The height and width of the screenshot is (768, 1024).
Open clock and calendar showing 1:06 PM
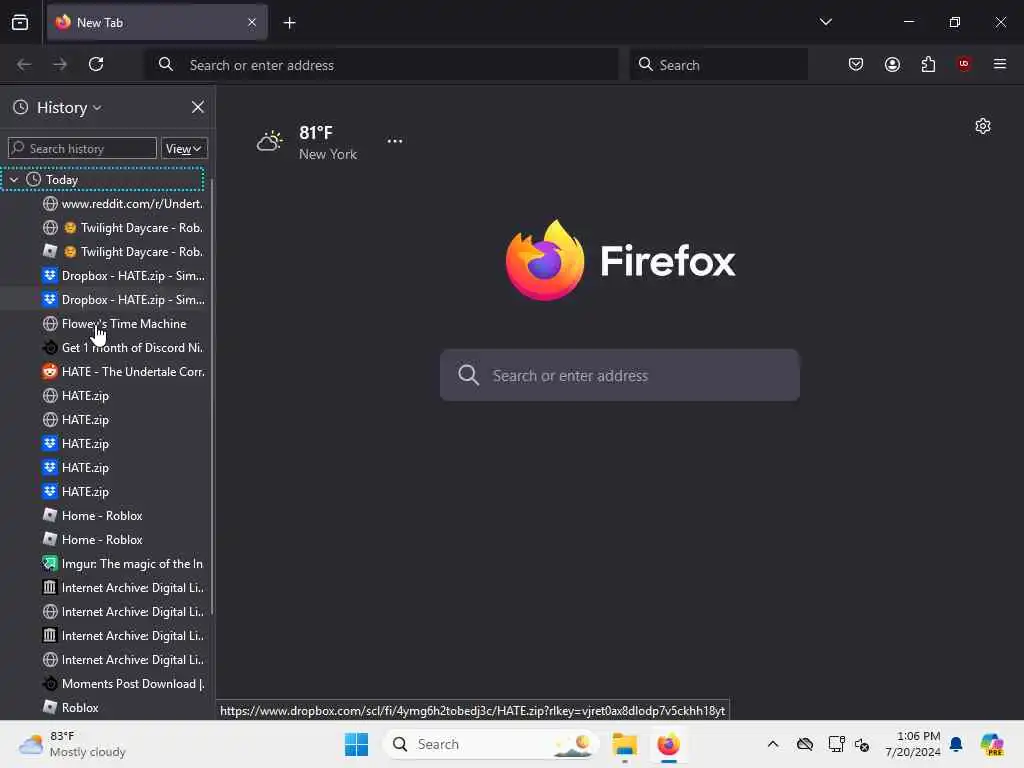[x=912, y=744]
